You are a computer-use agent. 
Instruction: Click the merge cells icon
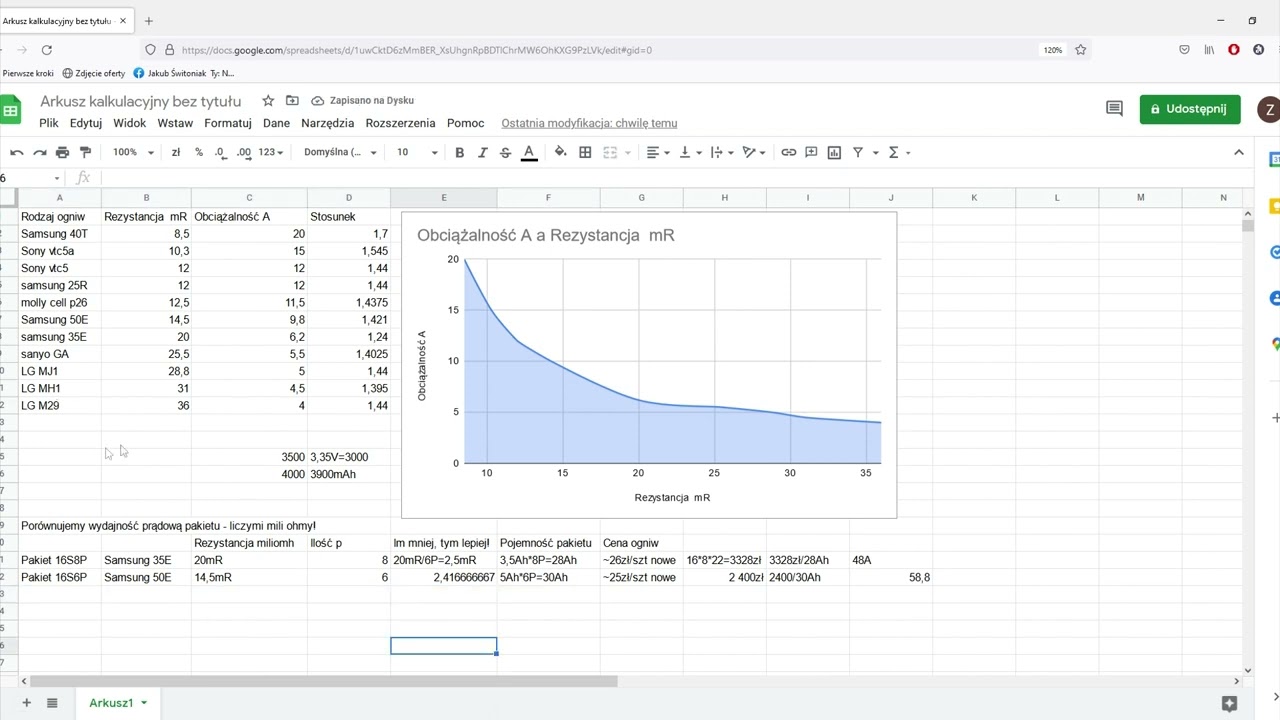click(x=609, y=152)
